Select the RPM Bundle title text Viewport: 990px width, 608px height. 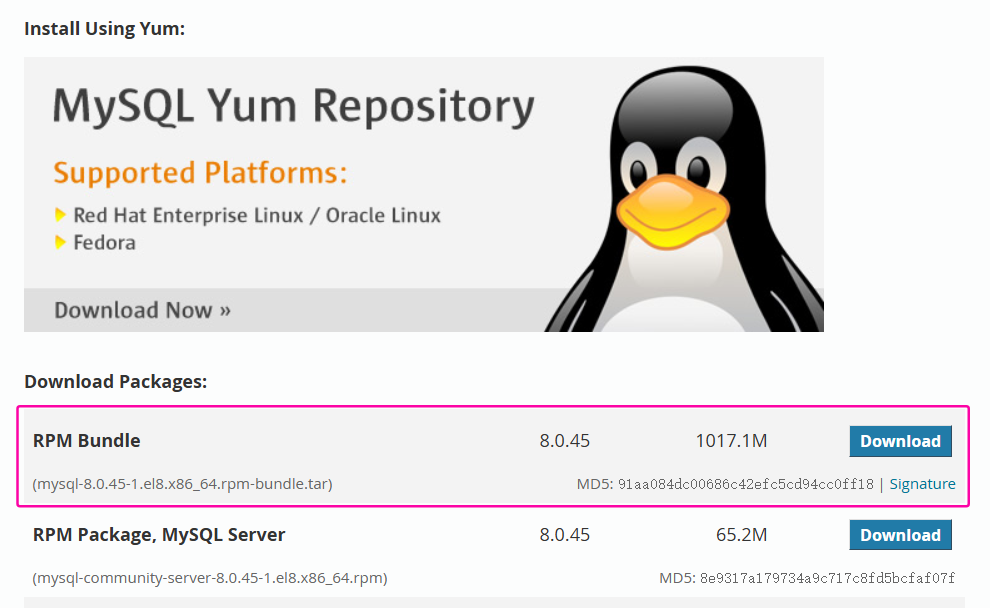coord(86,441)
